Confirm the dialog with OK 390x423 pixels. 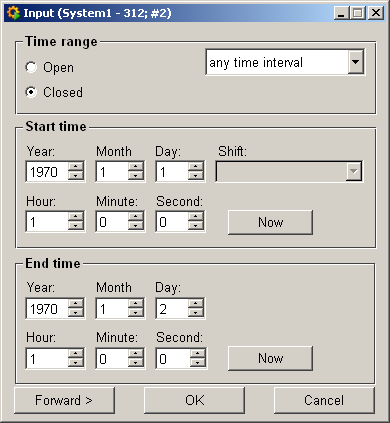pos(194,400)
